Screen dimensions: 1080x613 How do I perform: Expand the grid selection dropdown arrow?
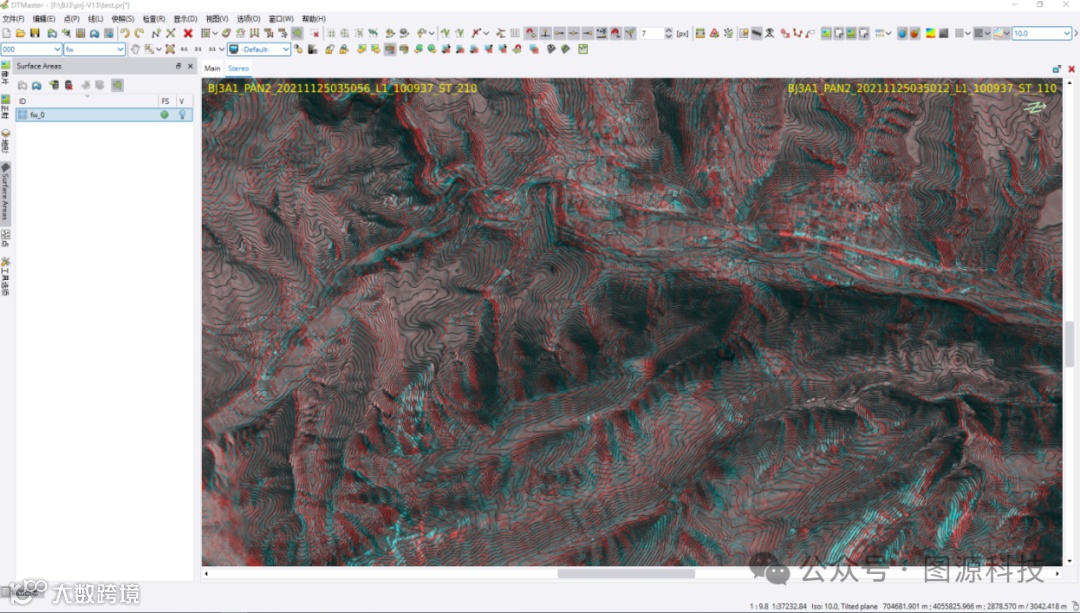[215, 33]
